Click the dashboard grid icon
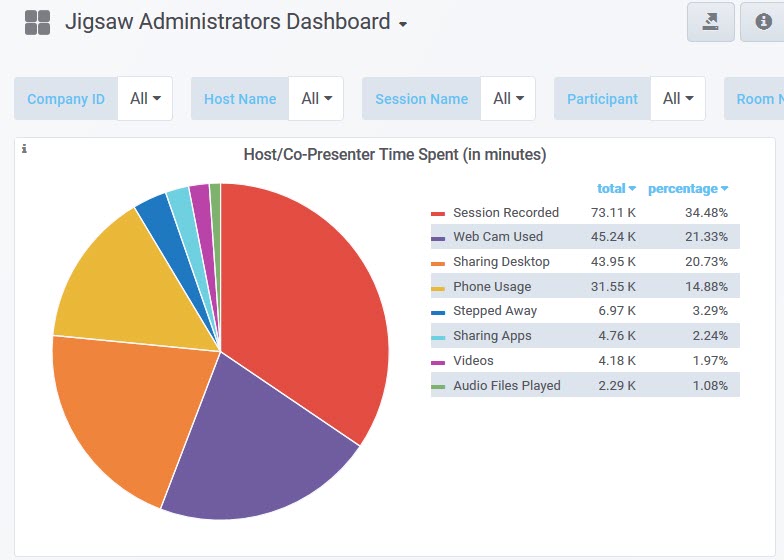 (37, 23)
